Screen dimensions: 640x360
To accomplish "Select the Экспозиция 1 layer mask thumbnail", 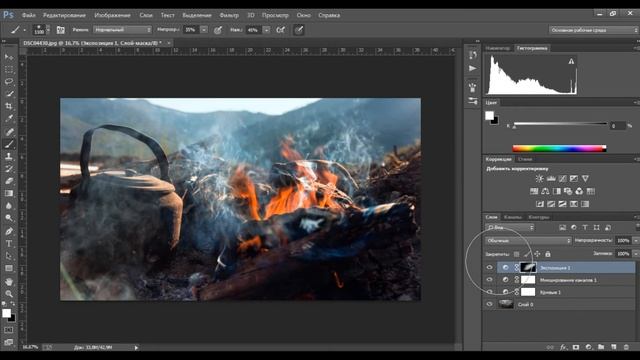I will 528,267.
